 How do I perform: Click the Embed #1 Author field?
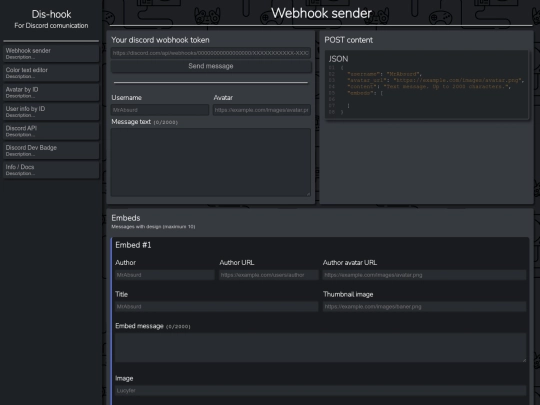coord(165,275)
